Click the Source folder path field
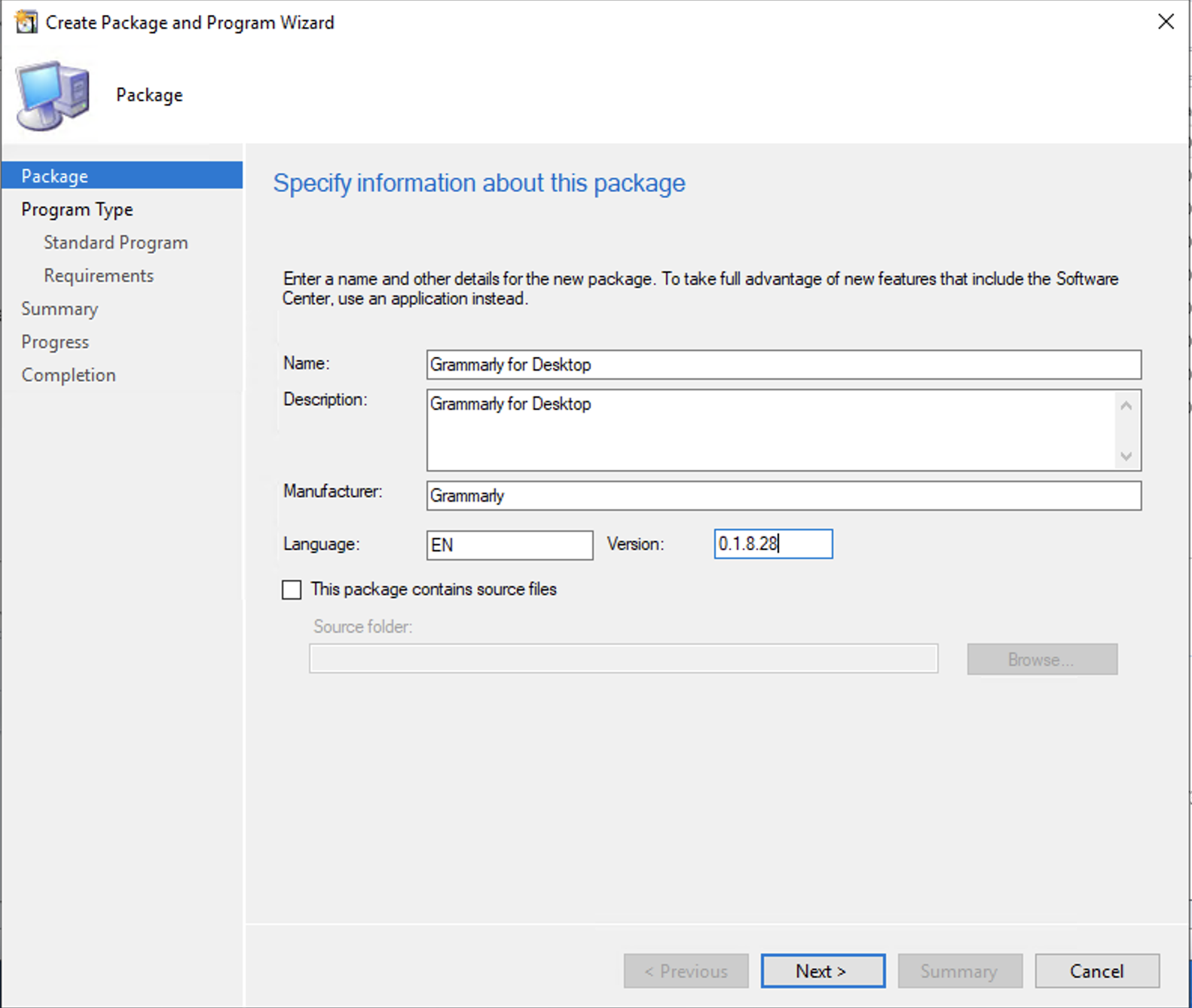Image resolution: width=1192 pixels, height=1008 pixels. click(x=623, y=658)
